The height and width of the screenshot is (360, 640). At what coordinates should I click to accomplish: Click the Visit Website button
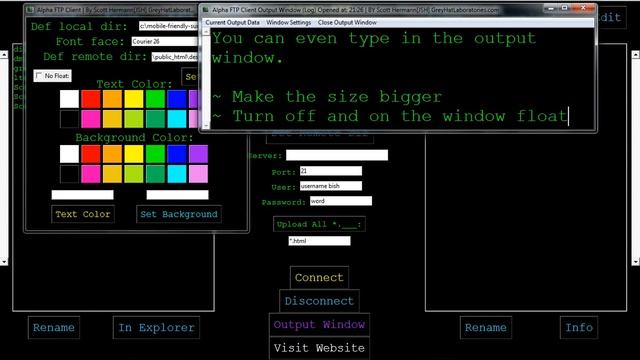pyautogui.click(x=319, y=348)
